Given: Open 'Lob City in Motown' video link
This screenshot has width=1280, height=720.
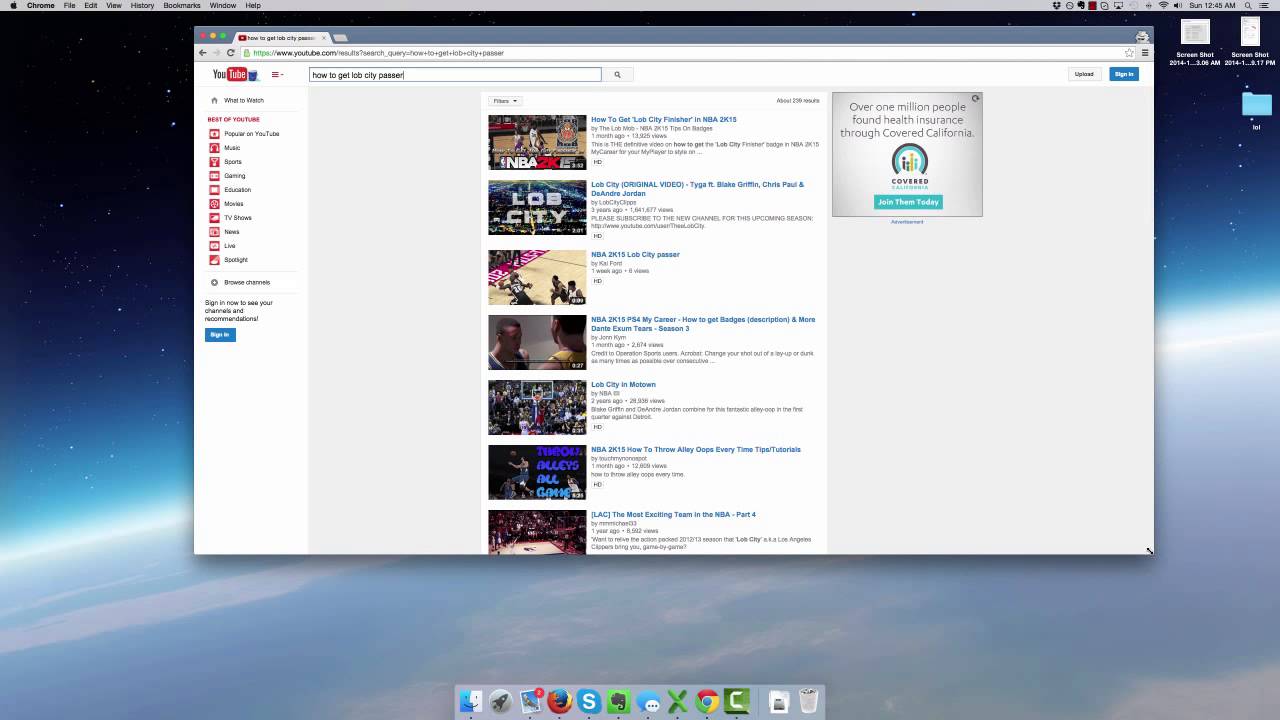Looking at the screenshot, I should 623,384.
